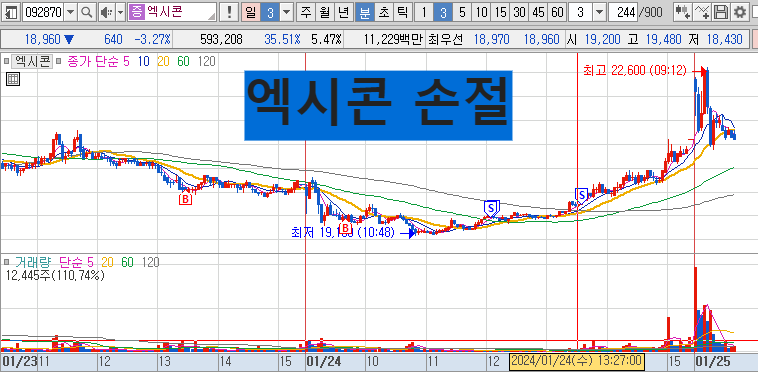Viewport: 758px width, 372px height.
Task: Open custom interval dropdown before 244/900
Action: pos(599,12)
